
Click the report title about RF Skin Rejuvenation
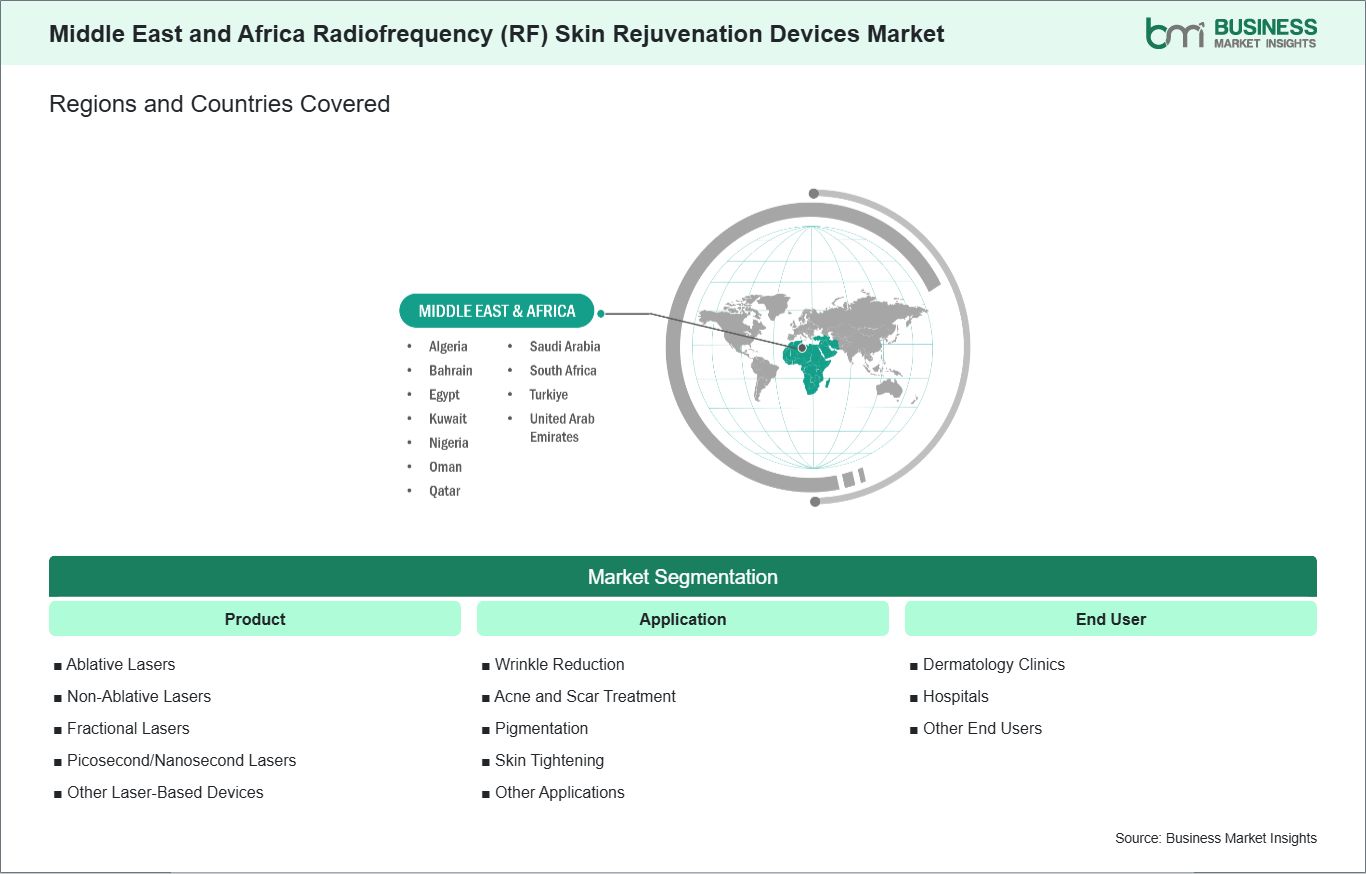[x=497, y=33]
